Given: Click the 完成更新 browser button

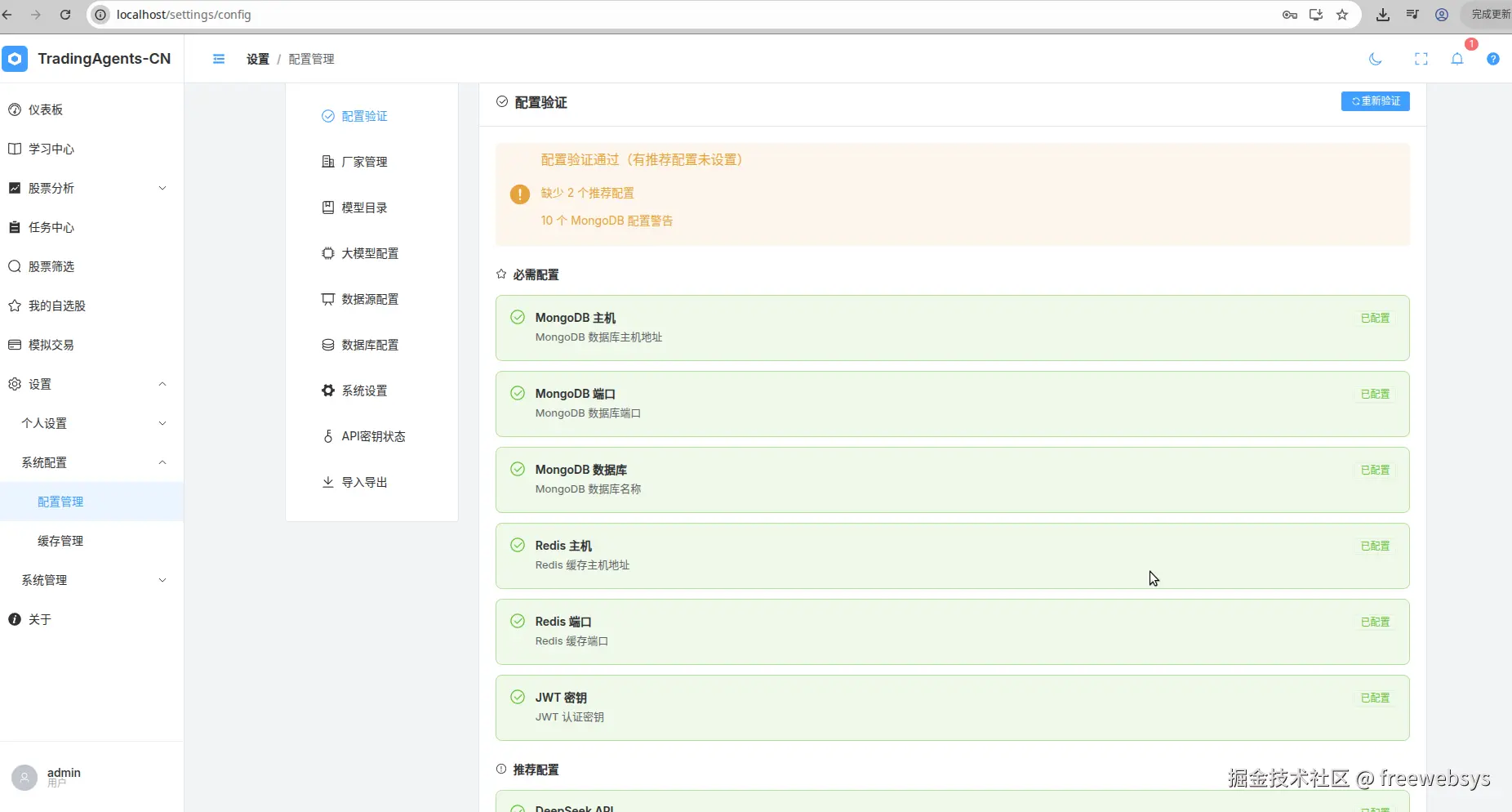Looking at the screenshot, I should click(x=1490, y=15).
